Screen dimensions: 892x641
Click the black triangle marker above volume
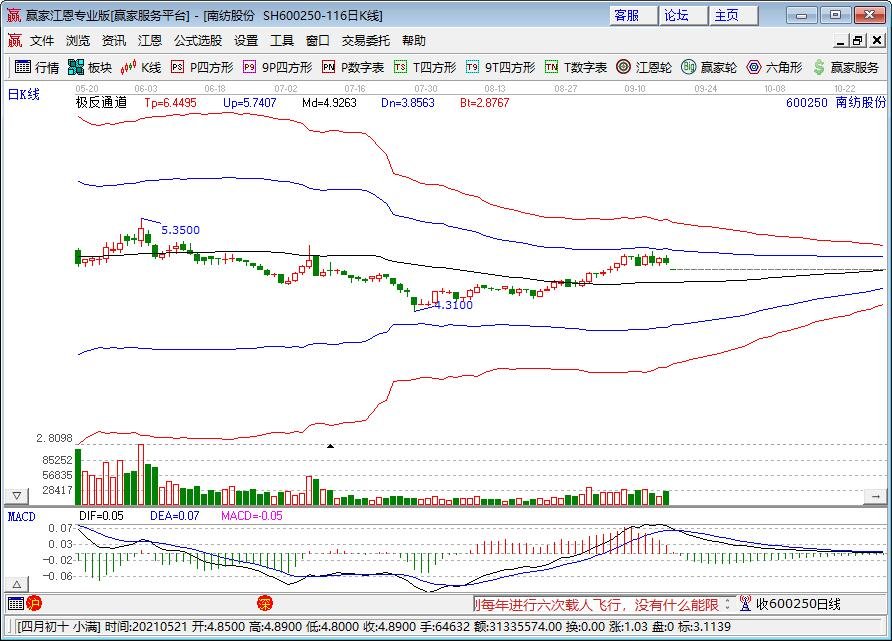click(330, 446)
